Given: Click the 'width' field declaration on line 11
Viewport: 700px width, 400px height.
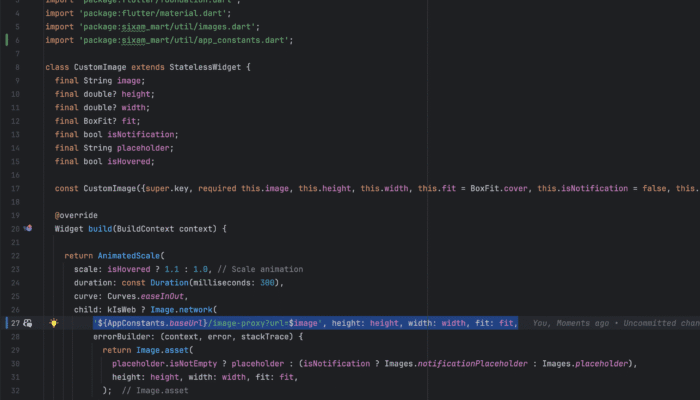Looking at the screenshot, I should pyautogui.click(x=133, y=108).
